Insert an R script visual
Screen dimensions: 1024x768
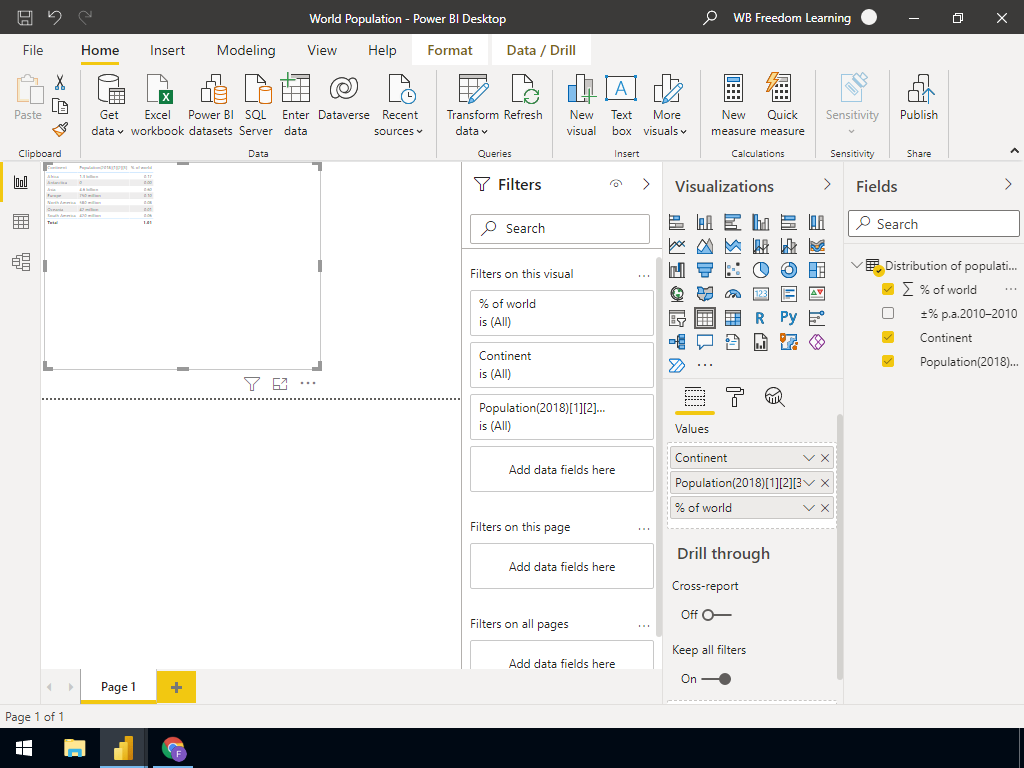tap(759, 317)
